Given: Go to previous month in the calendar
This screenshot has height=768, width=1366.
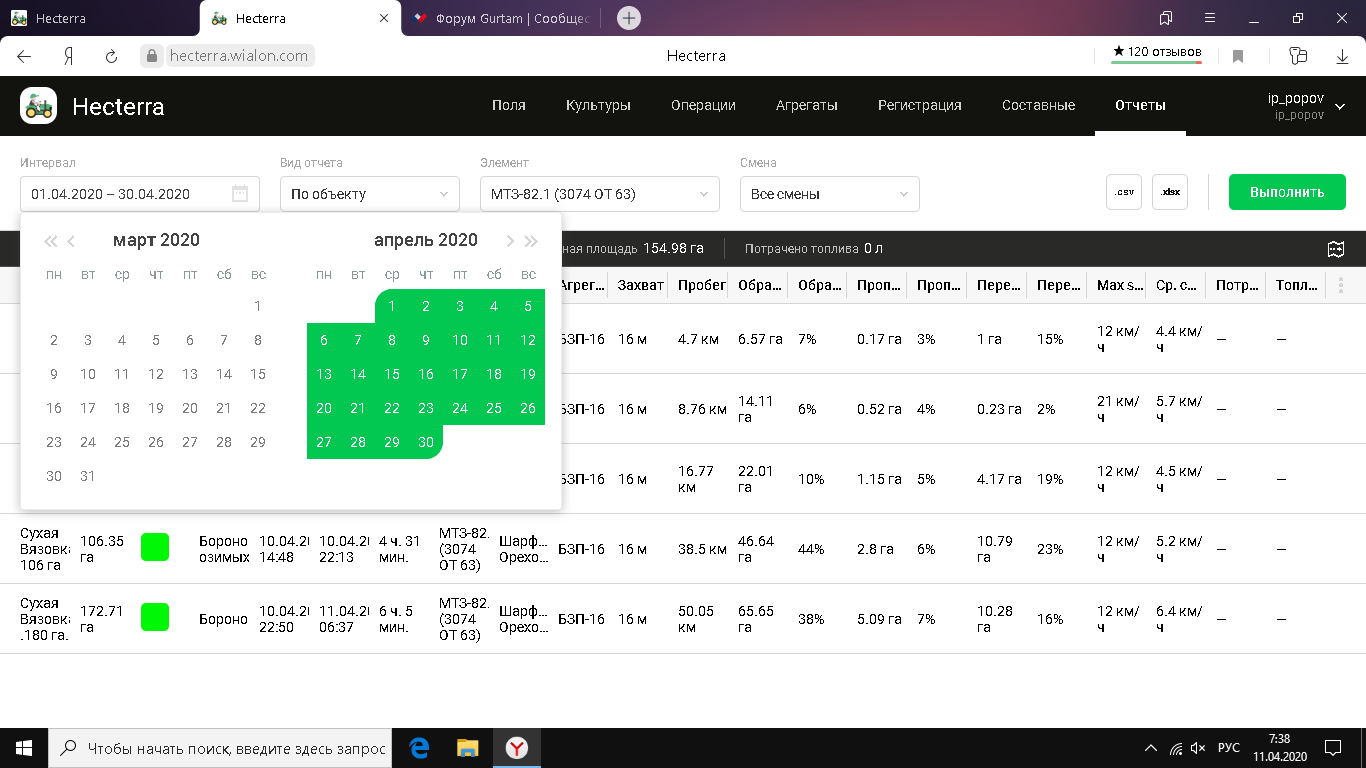Looking at the screenshot, I should [72, 241].
